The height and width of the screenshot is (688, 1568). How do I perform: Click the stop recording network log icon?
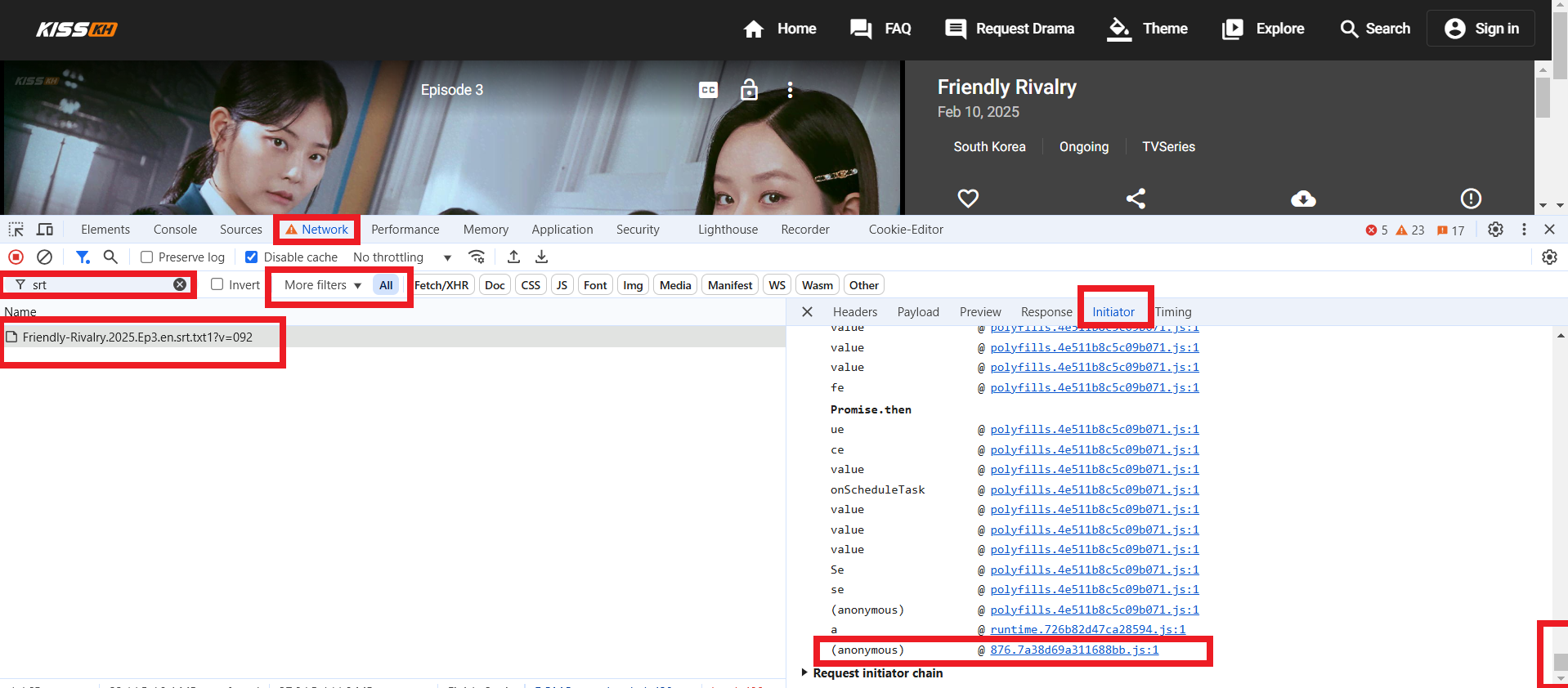point(16,257)
